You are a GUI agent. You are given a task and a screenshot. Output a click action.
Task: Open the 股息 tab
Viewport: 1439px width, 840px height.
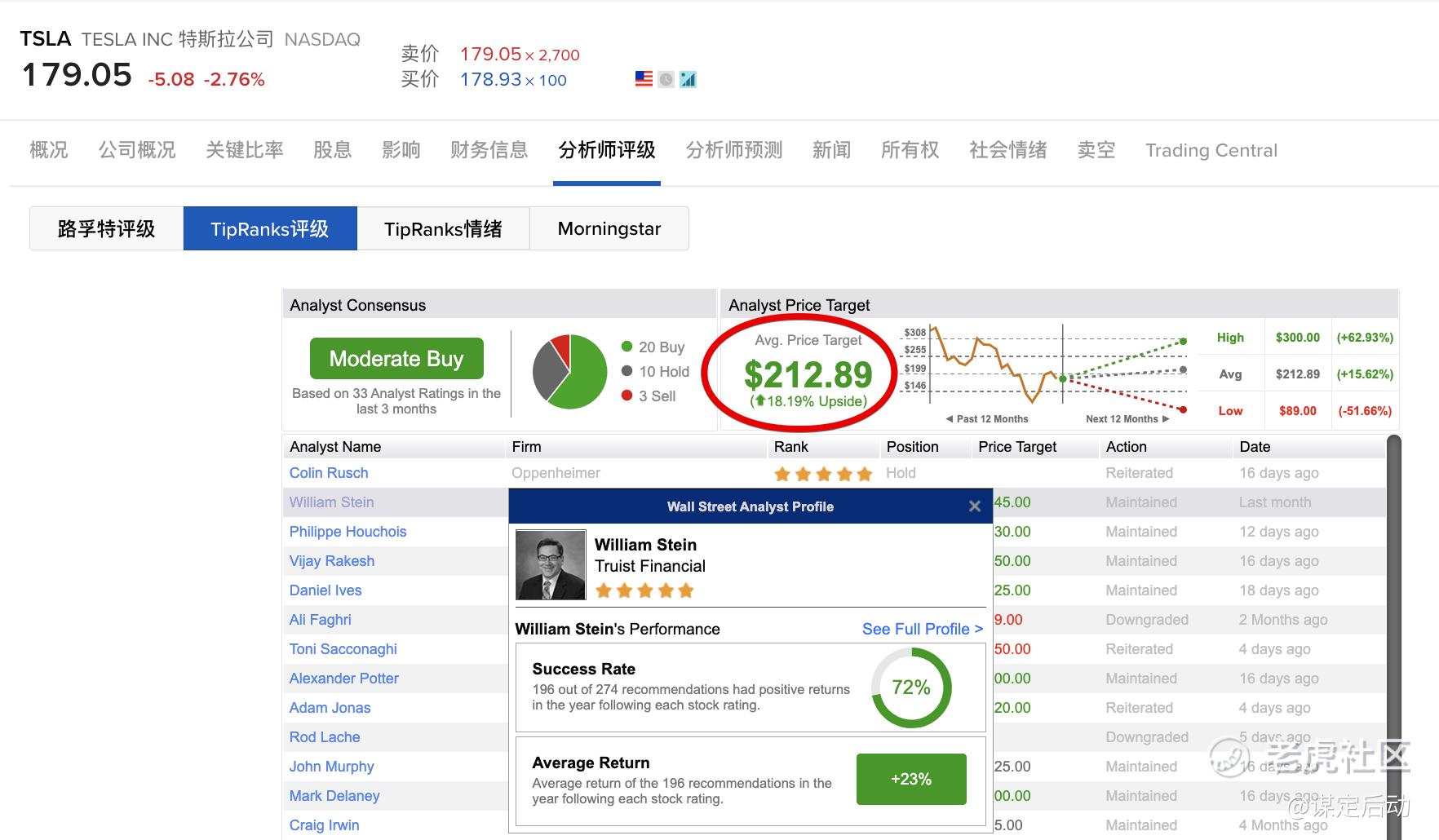(333, 150)
